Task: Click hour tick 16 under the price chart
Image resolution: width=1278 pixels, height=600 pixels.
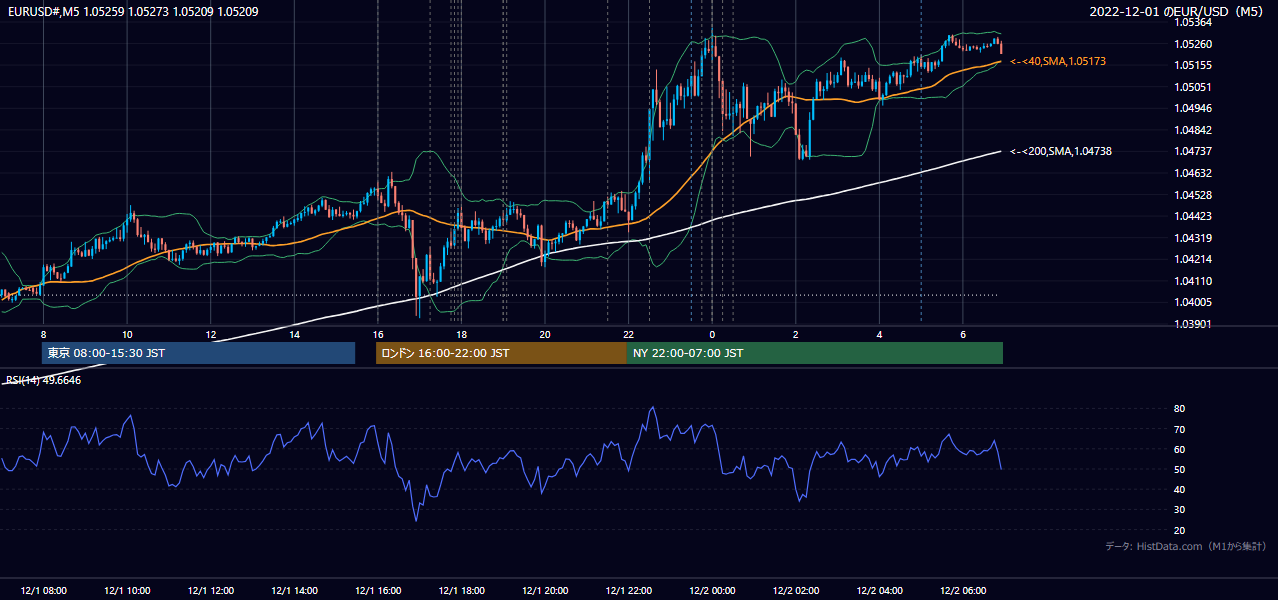Action: [378, 334]
